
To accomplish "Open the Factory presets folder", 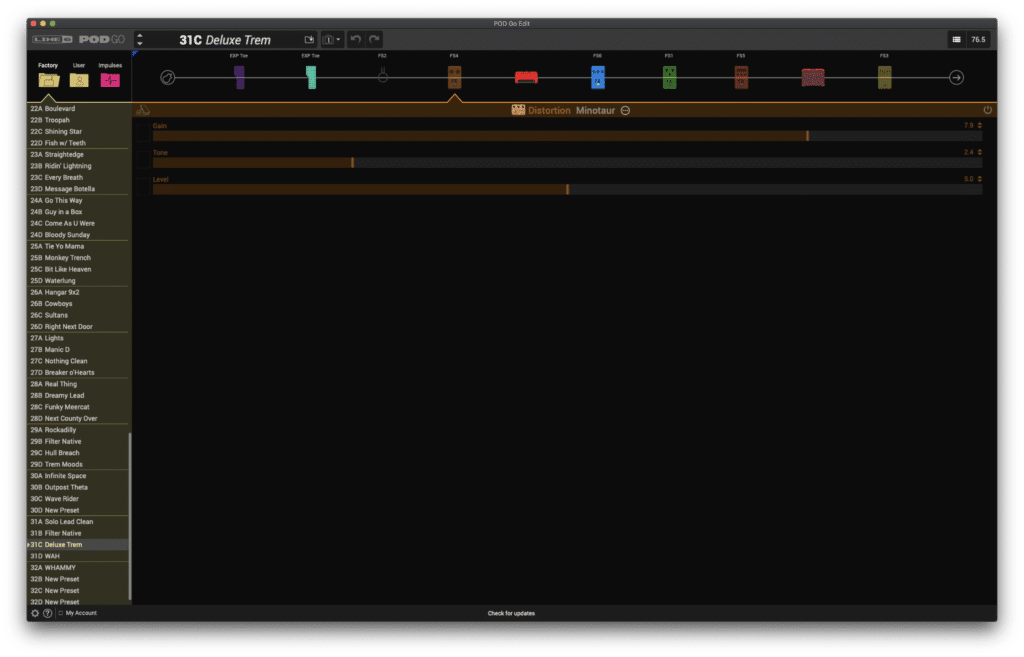I will tap(48, 80).
